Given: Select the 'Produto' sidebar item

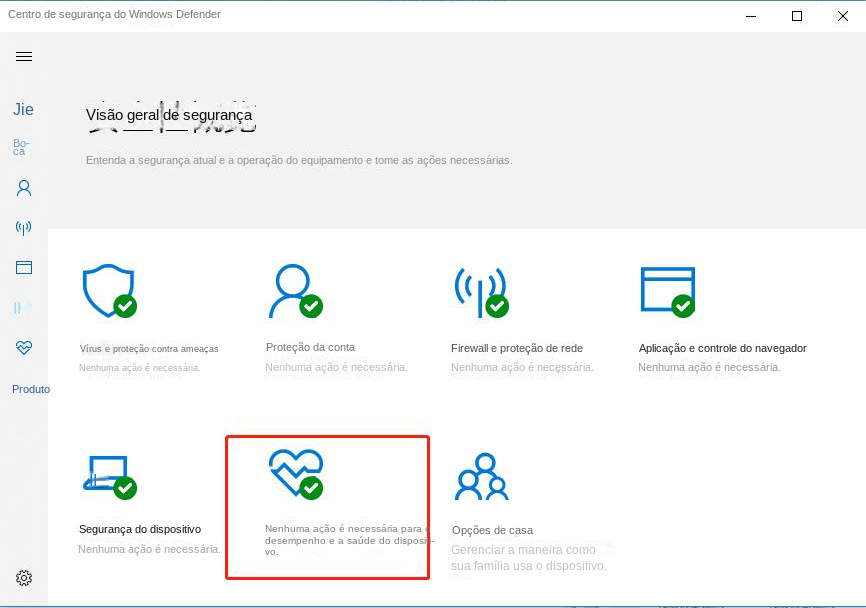Looking at the screenshot, I should point(31,389).
